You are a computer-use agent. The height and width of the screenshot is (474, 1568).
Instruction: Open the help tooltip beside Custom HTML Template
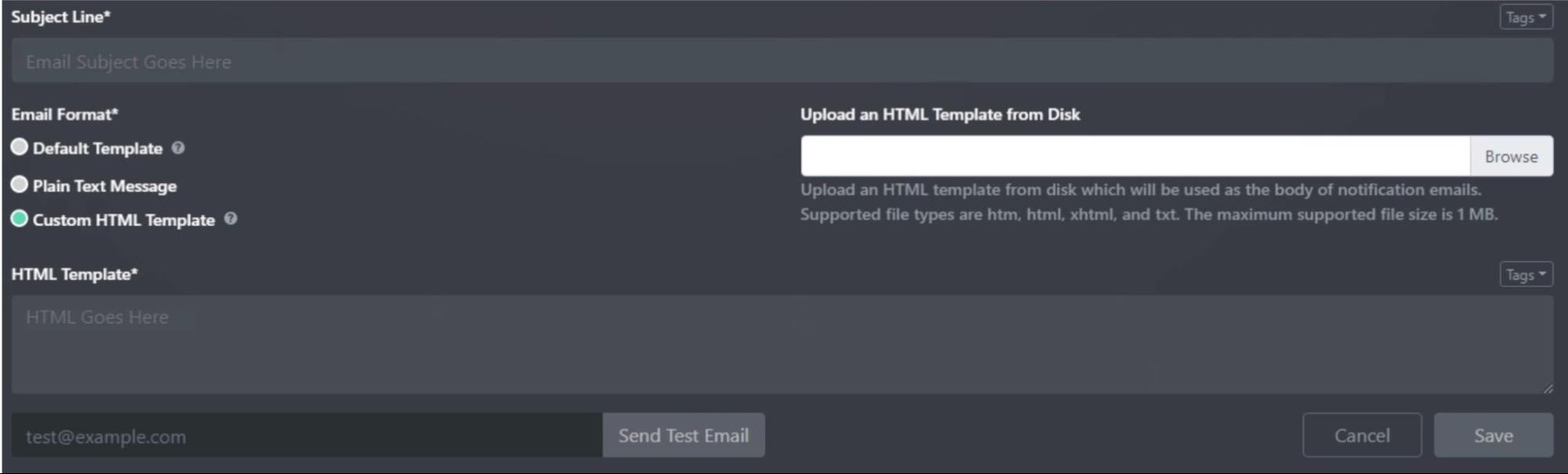point(230,221)
